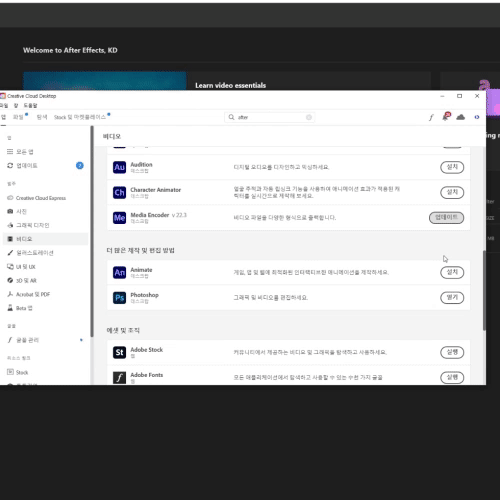Select the UI 및 UX category
Viewport: 500px width, 500px height.
[21, 267]
